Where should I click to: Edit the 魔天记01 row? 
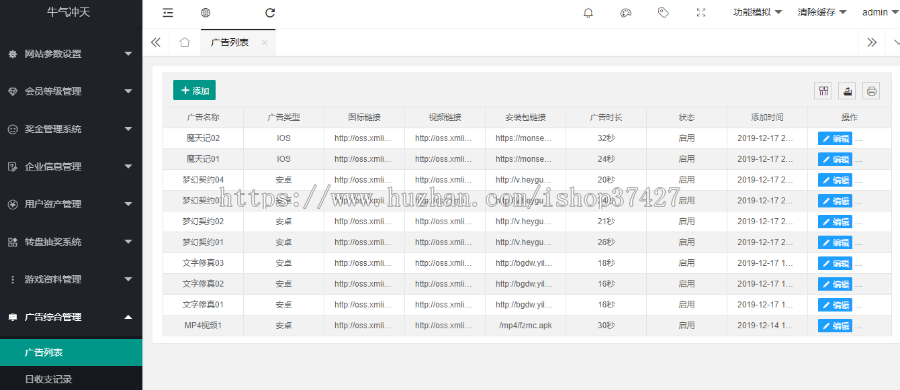(835, 159)
